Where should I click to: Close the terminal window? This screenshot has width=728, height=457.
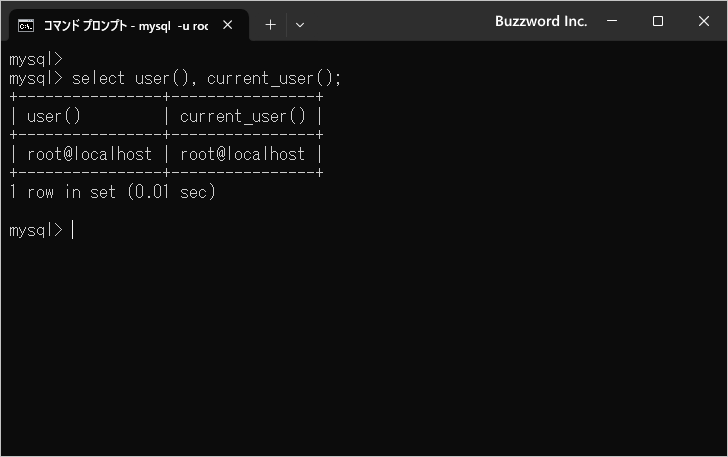(x=704, y=21)
